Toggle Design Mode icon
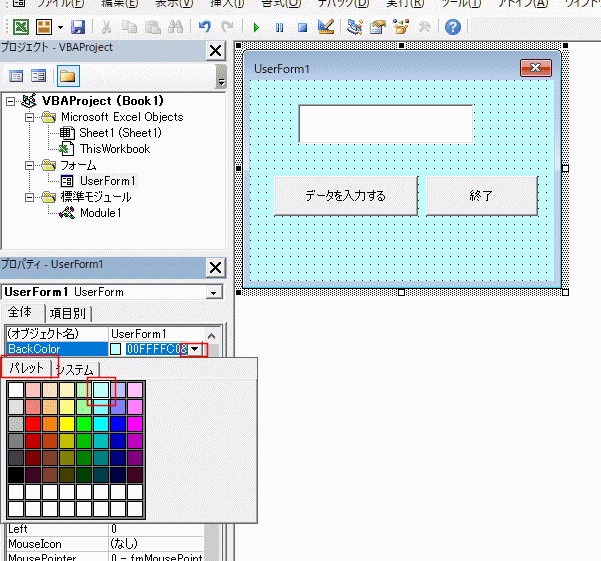 coord(326,27)
